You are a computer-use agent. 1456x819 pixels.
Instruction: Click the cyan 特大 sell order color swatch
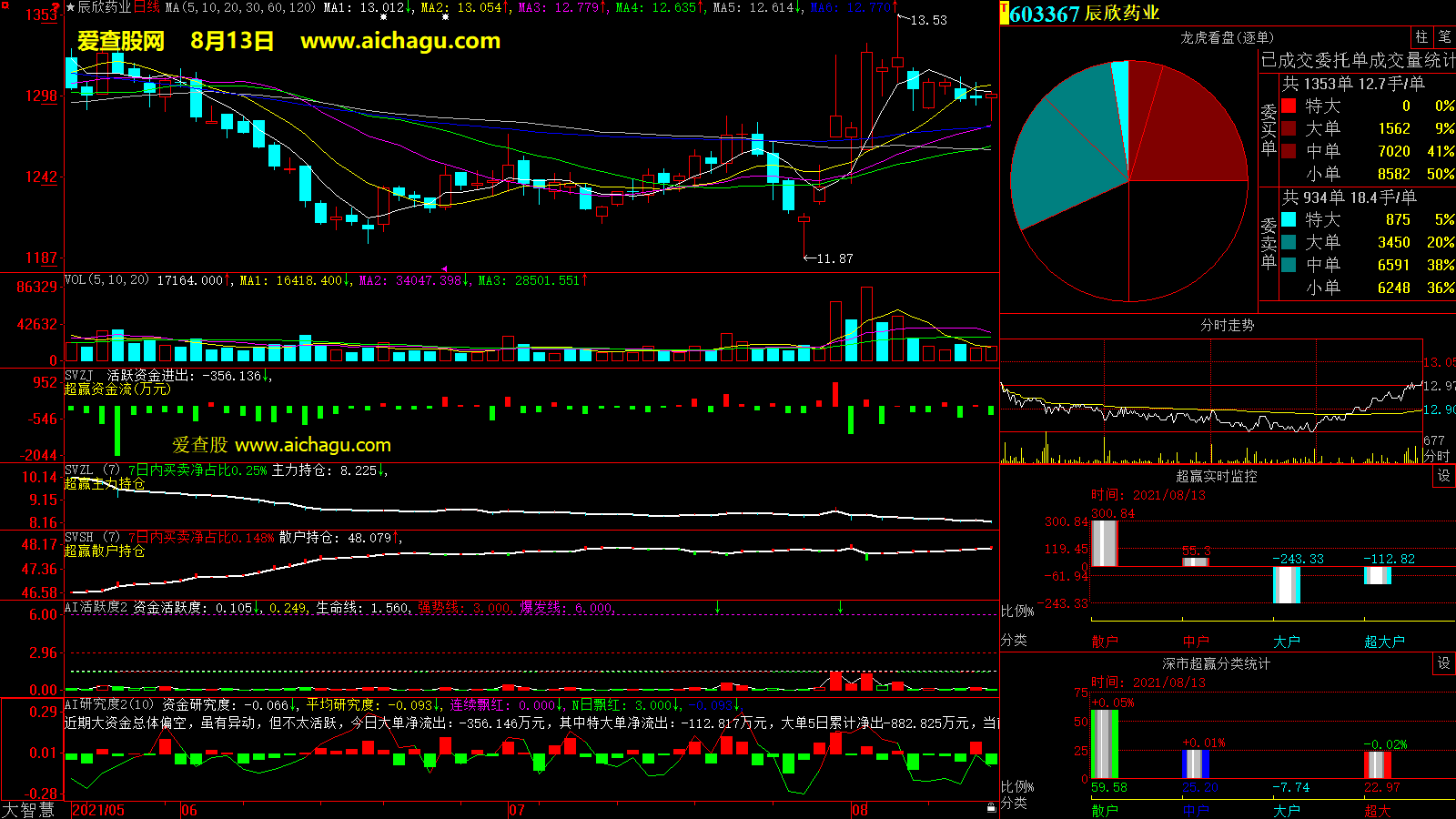pos(1289,219)
